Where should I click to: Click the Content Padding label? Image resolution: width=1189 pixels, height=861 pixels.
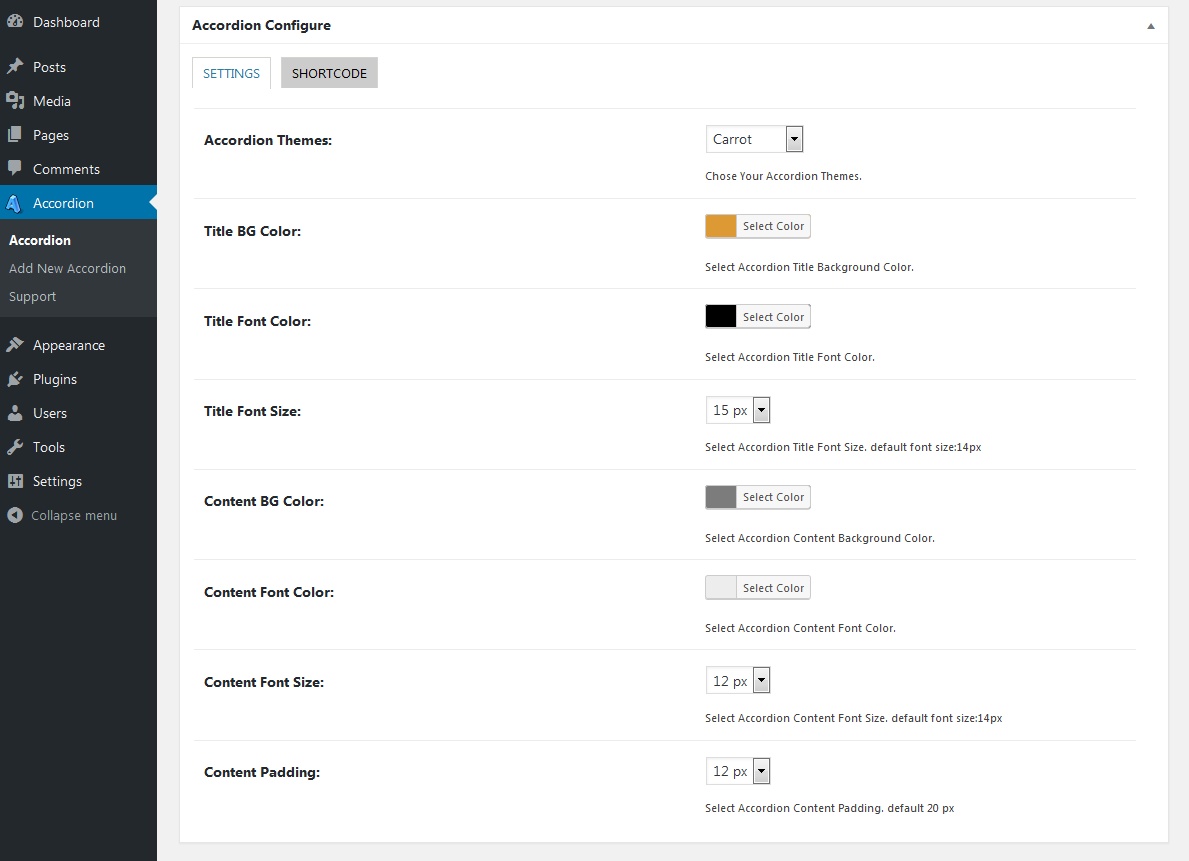click(x=262, y=772)
